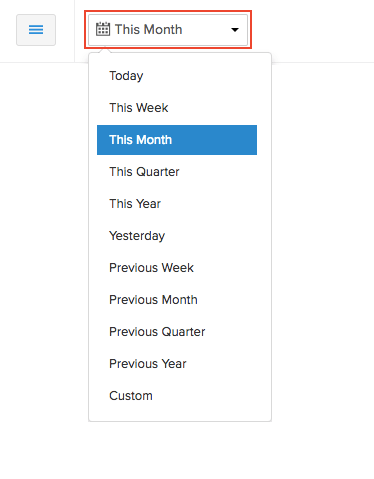Click the first entry in the date list

pos(177,76)
